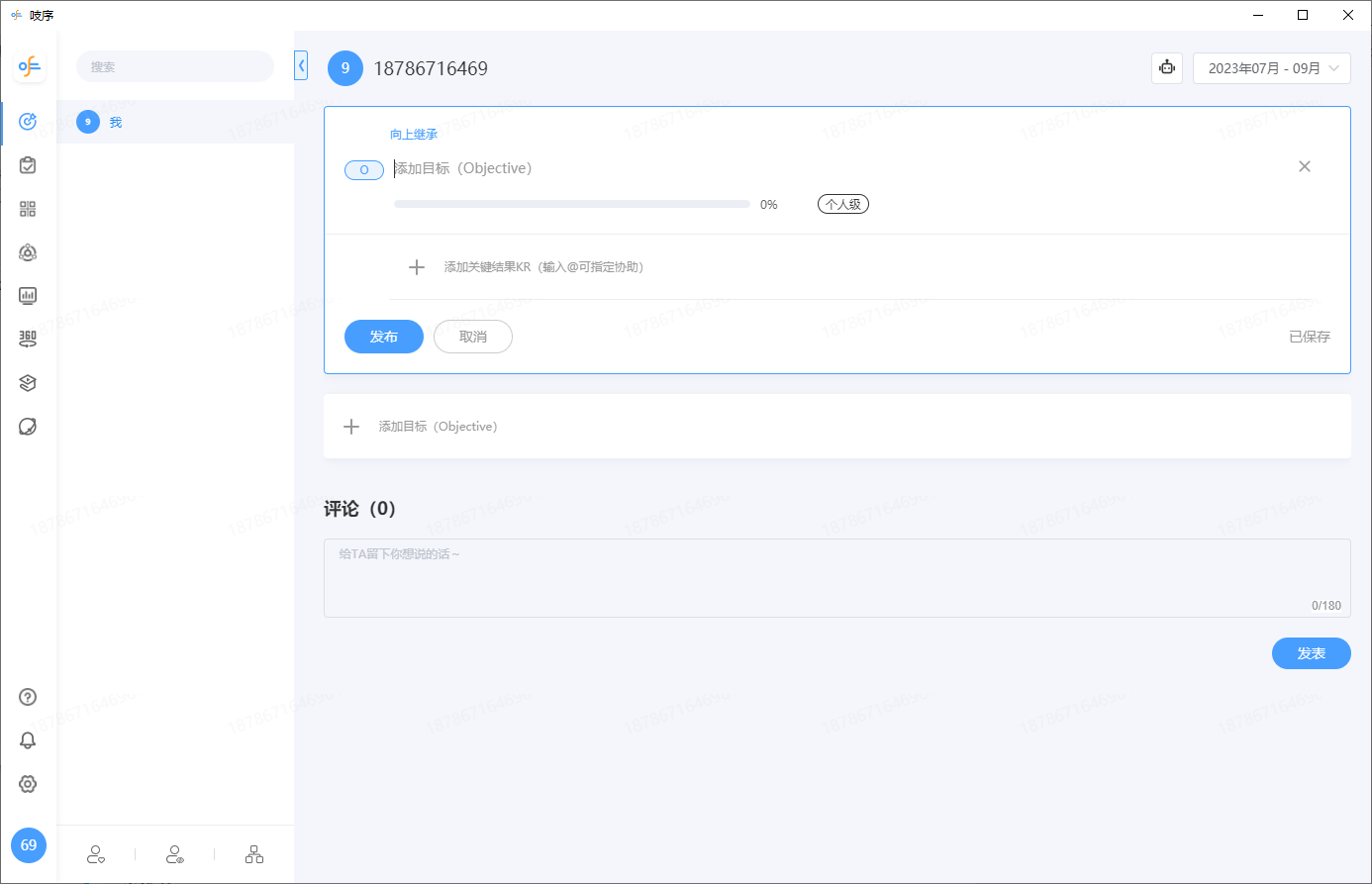Open the task clipboard icon in sidebar
Image resolution: width=1372 pixels, height=884 pixels.
coord(28,165)
